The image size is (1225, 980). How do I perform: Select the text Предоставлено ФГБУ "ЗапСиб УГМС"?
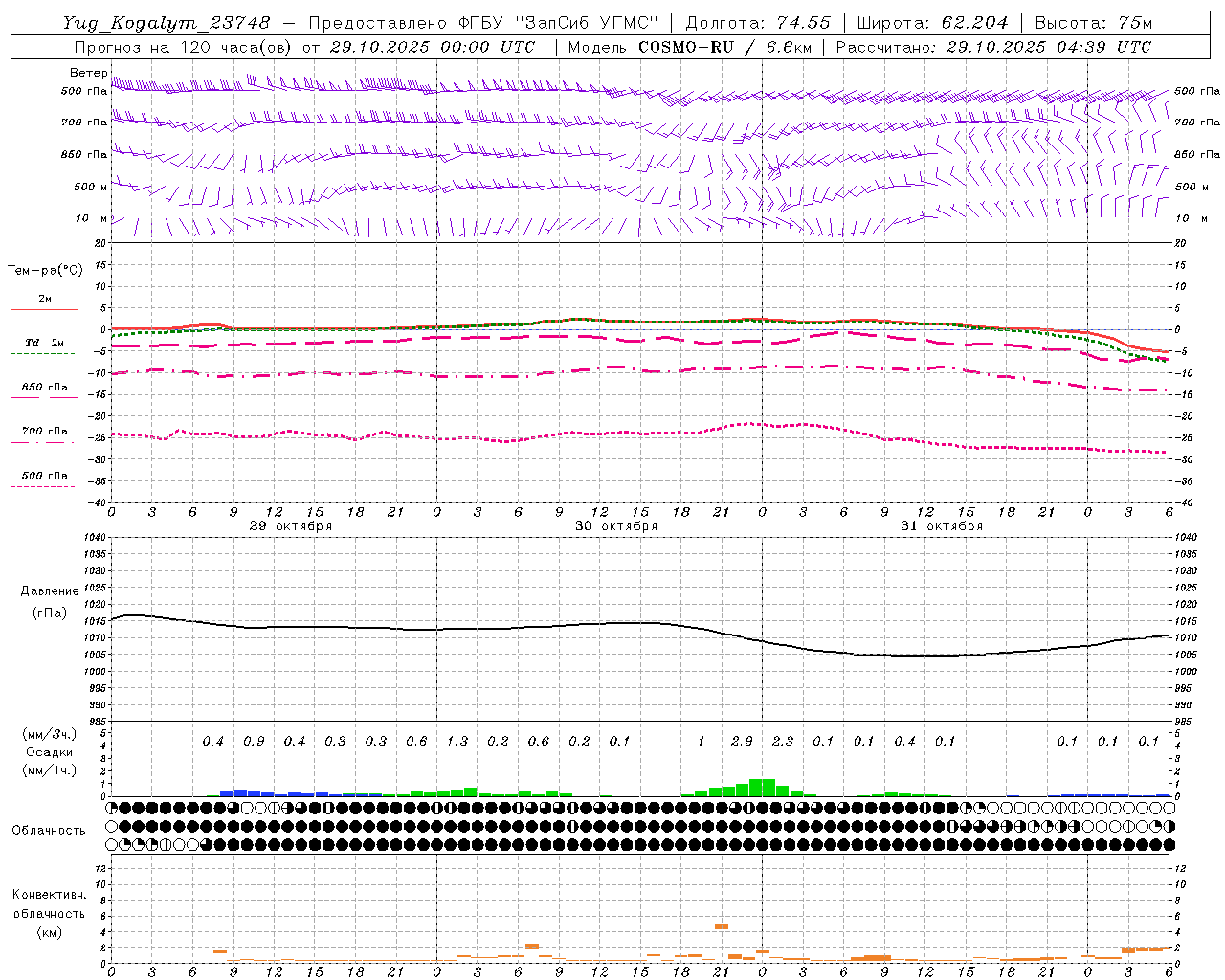[484, 23]
